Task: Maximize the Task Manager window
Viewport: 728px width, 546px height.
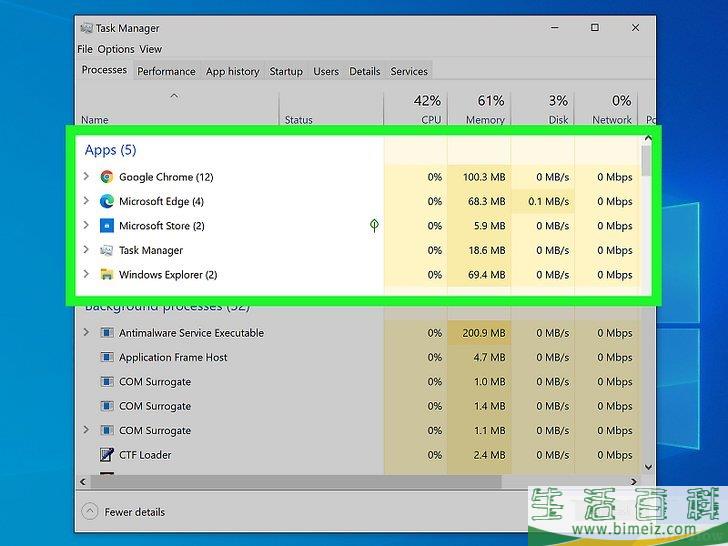Action: pos(595,28)
